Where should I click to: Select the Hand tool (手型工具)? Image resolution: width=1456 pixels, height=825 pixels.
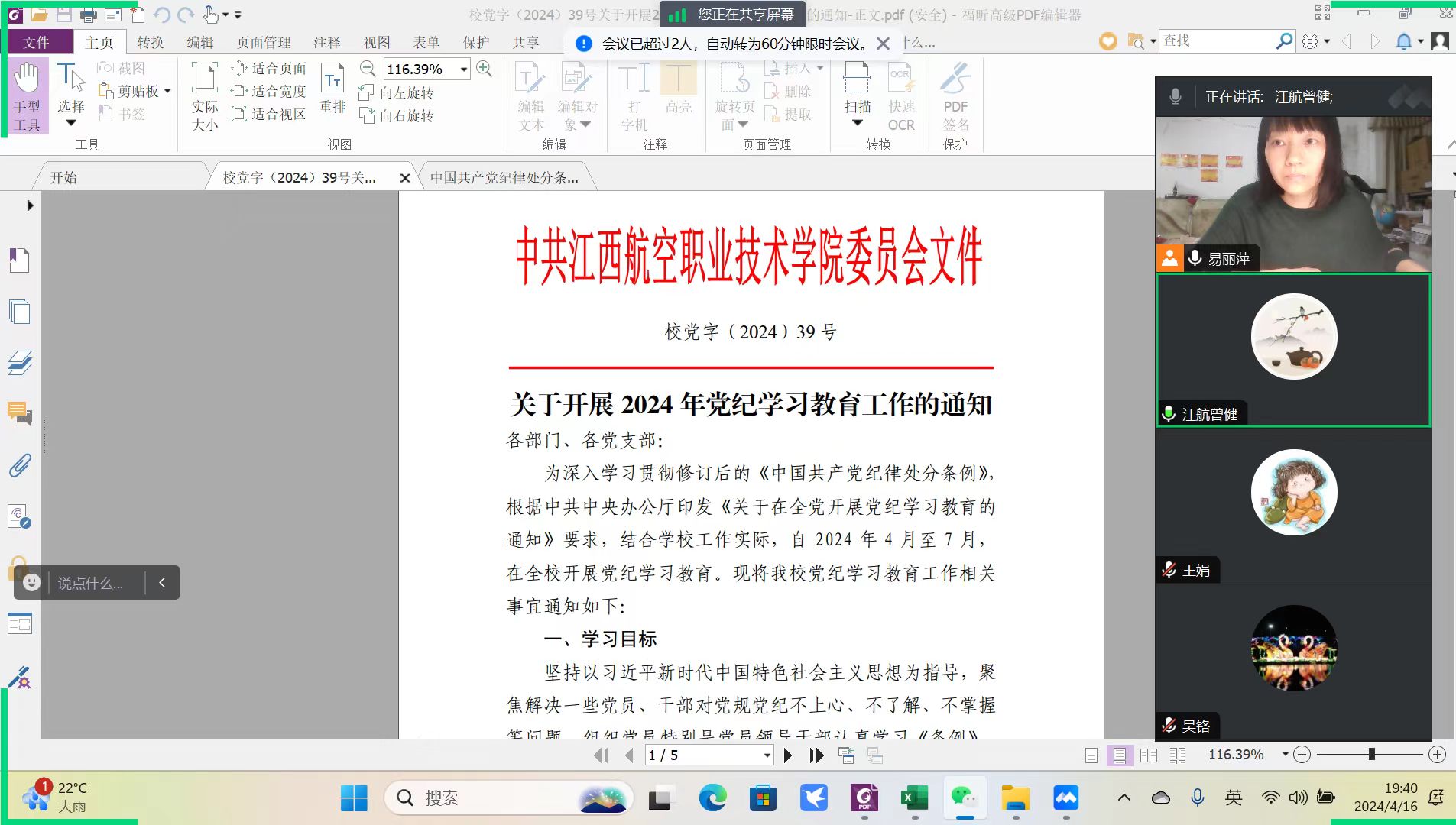click(x=27, y=95)
